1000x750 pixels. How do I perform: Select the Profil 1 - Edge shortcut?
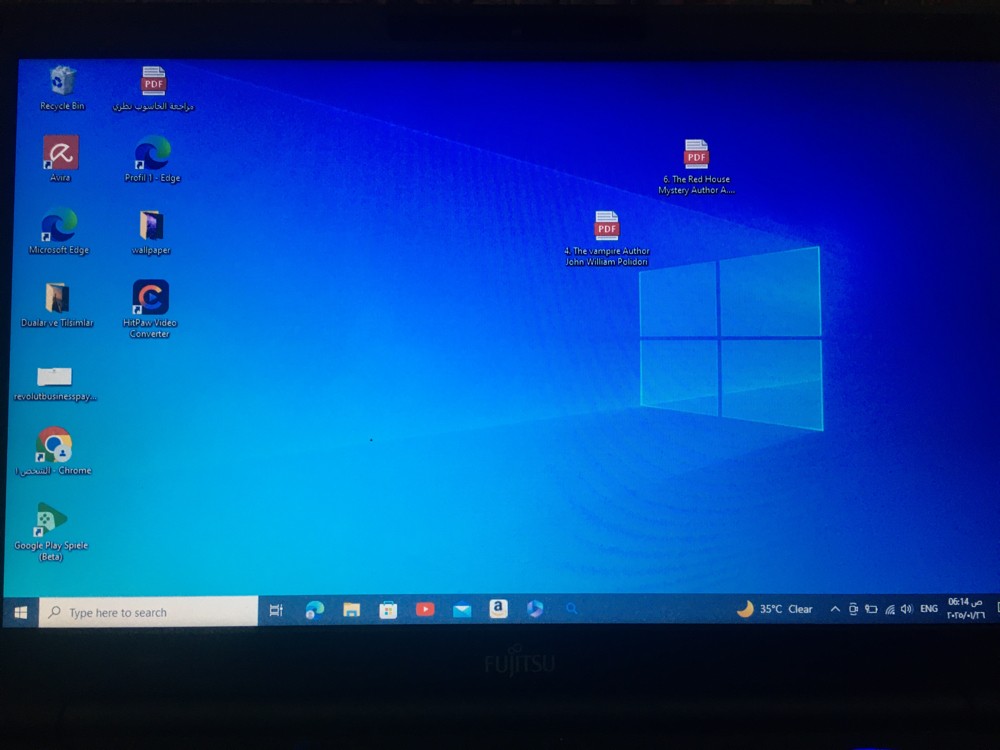click(152, 159)
